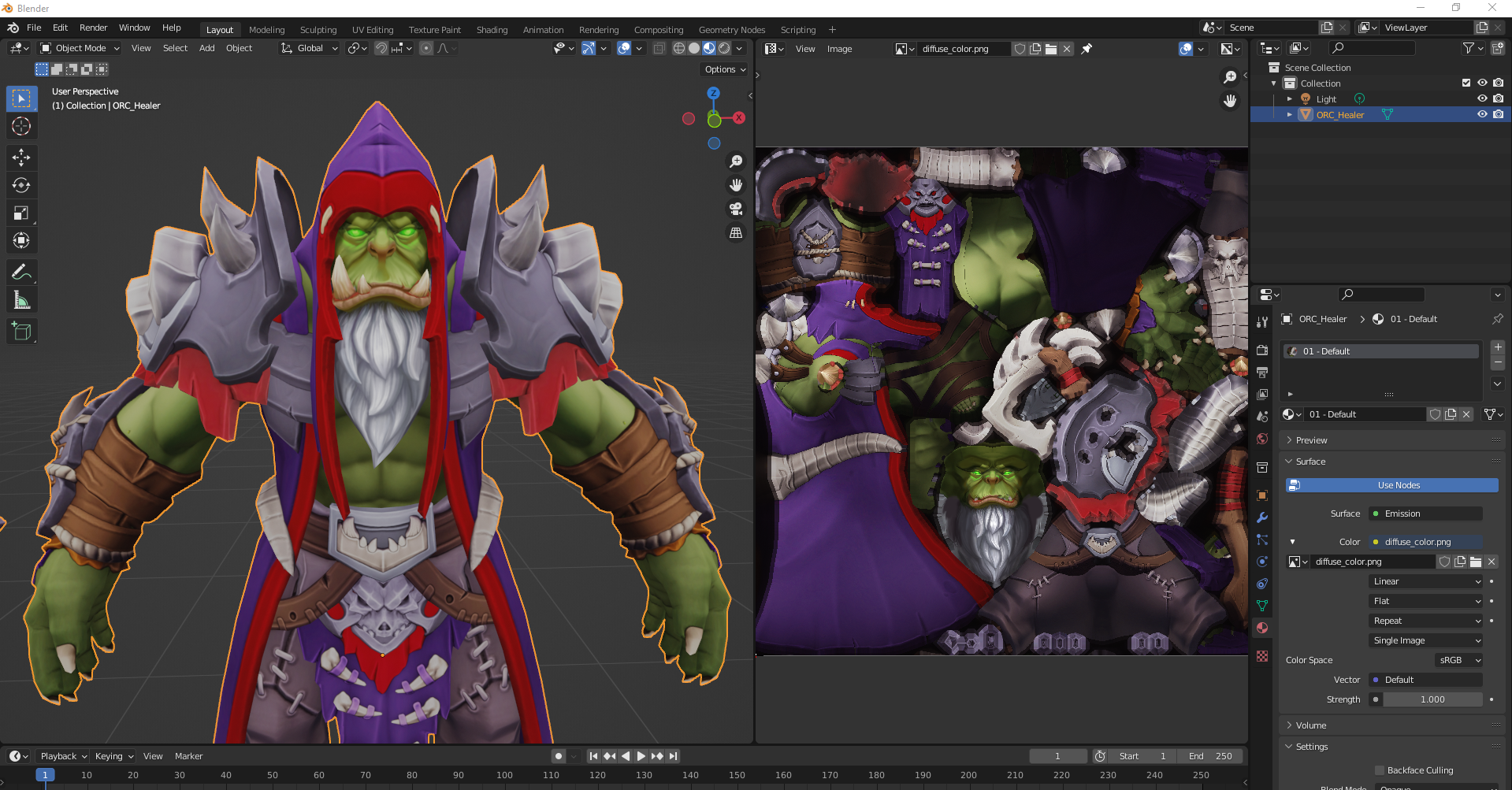This screenshot has width=1512, height=790.
Task: Open the Object Data mesh properties tab
Action: 1262,606
